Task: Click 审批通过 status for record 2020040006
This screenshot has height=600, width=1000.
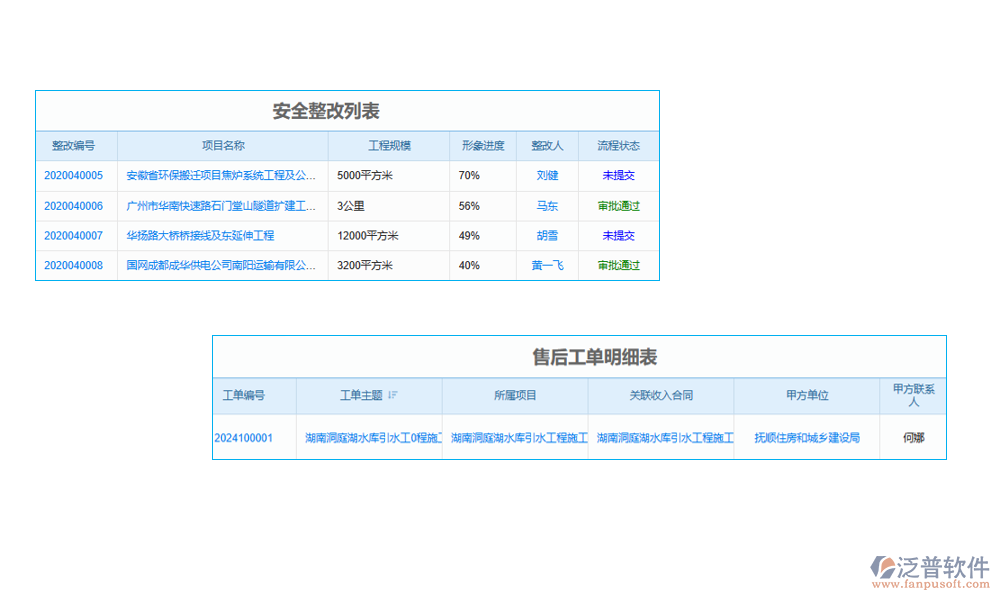Action: click(618, 206)
